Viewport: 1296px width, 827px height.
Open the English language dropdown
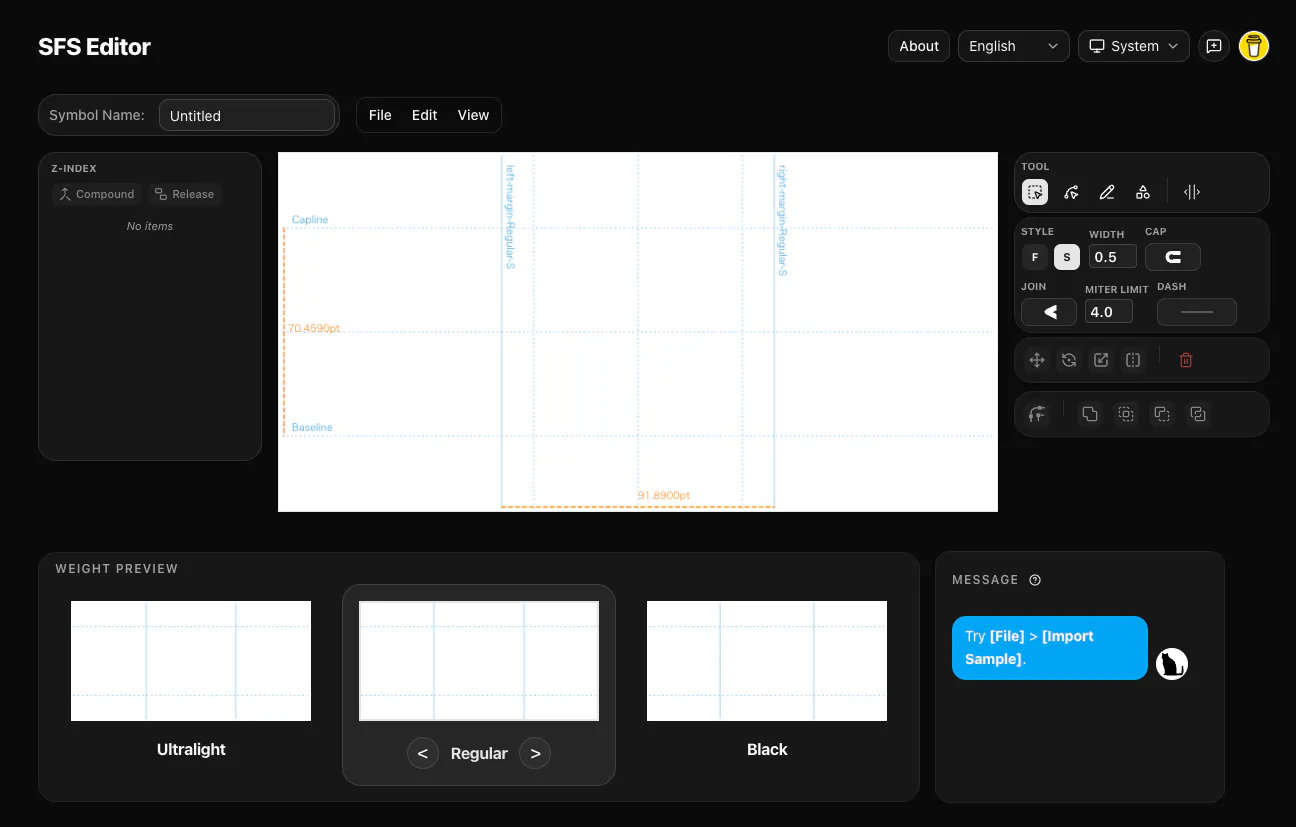coord(1014,46)
